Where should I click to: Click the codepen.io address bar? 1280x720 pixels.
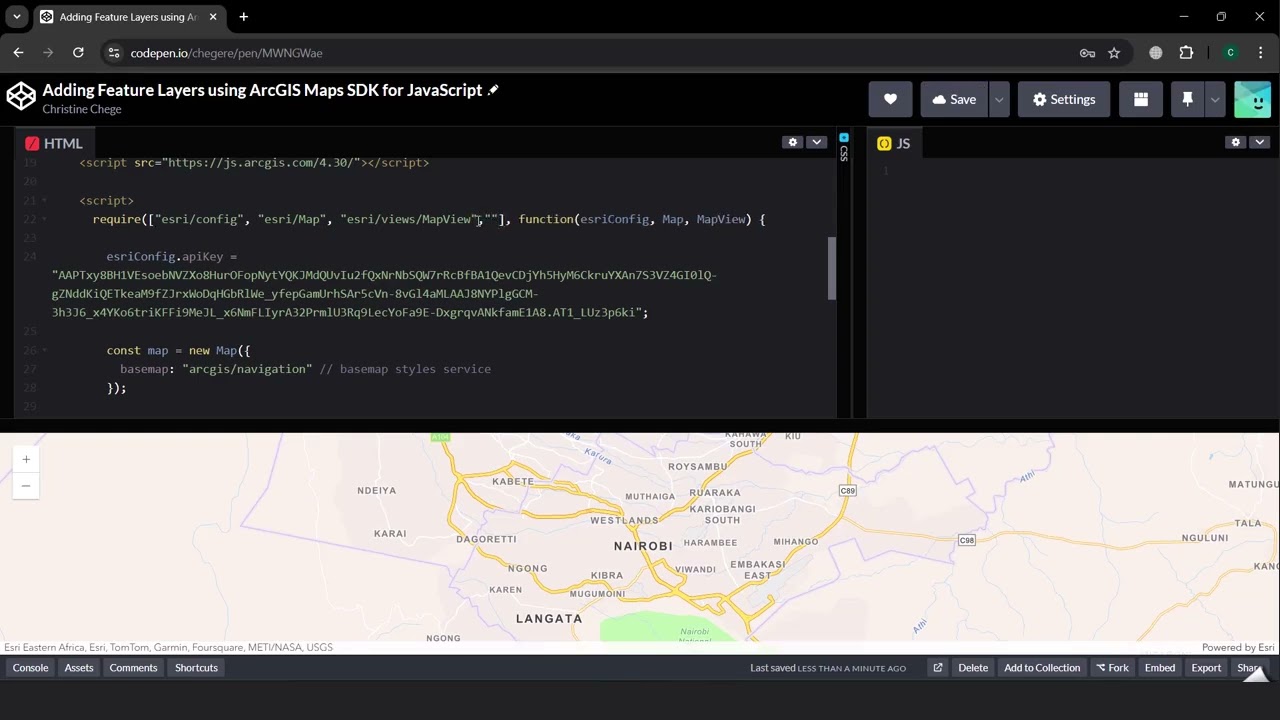tap(600, 53)
